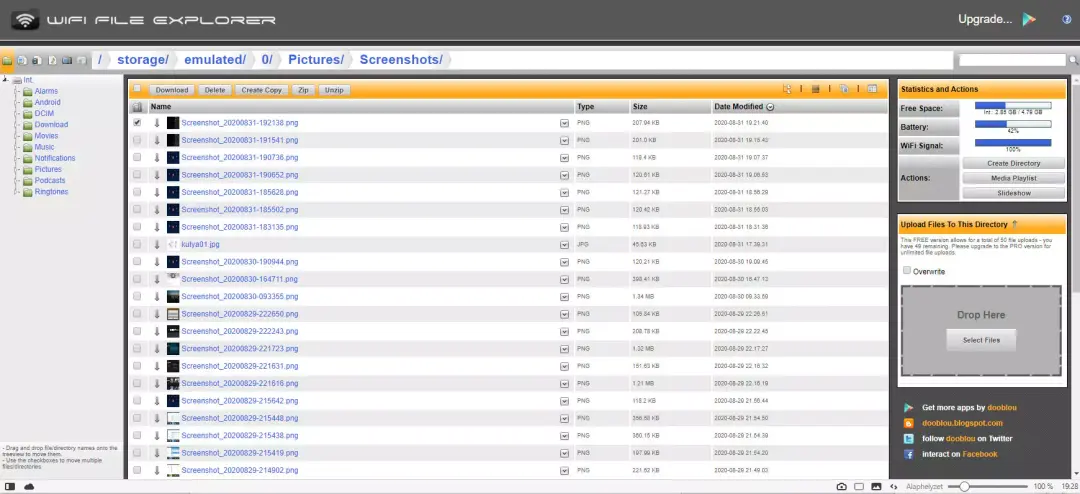
Task: Open thumbnail of Screenshot_20200830-093355.png
Action: (173, 296)
